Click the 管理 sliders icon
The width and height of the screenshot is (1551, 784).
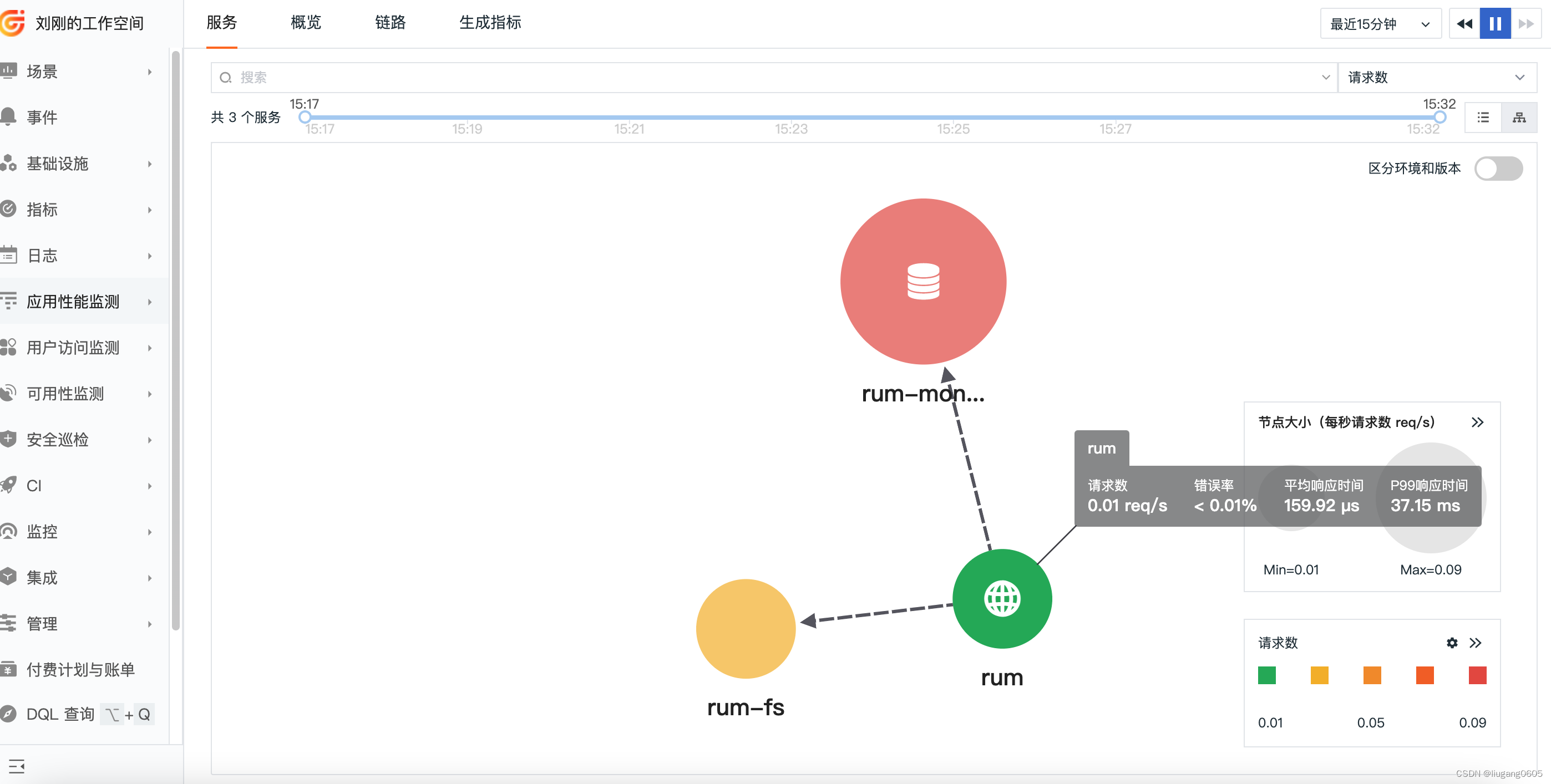[x=8, y=623]
